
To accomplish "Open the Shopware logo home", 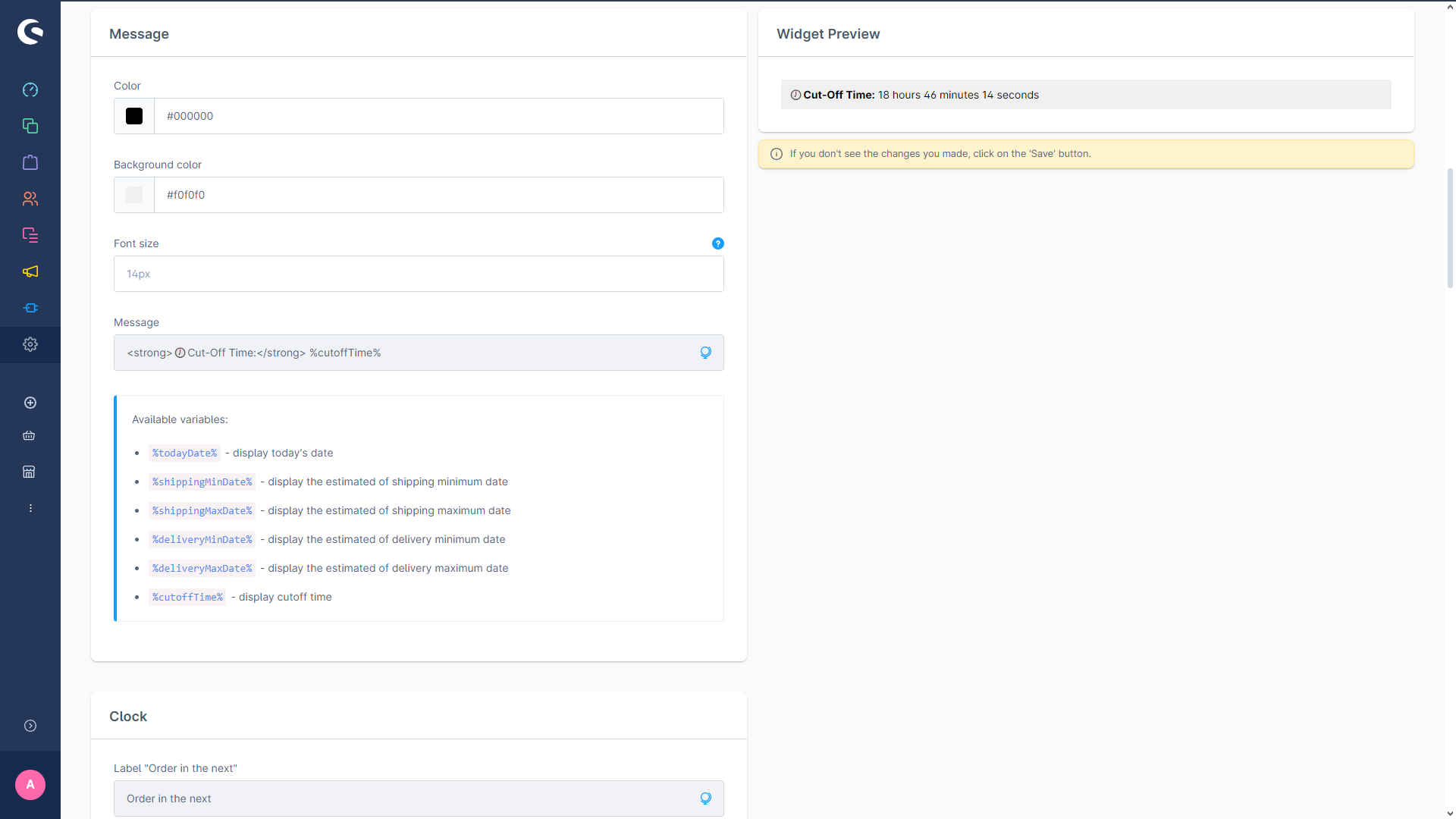I will tap(30, 31).
